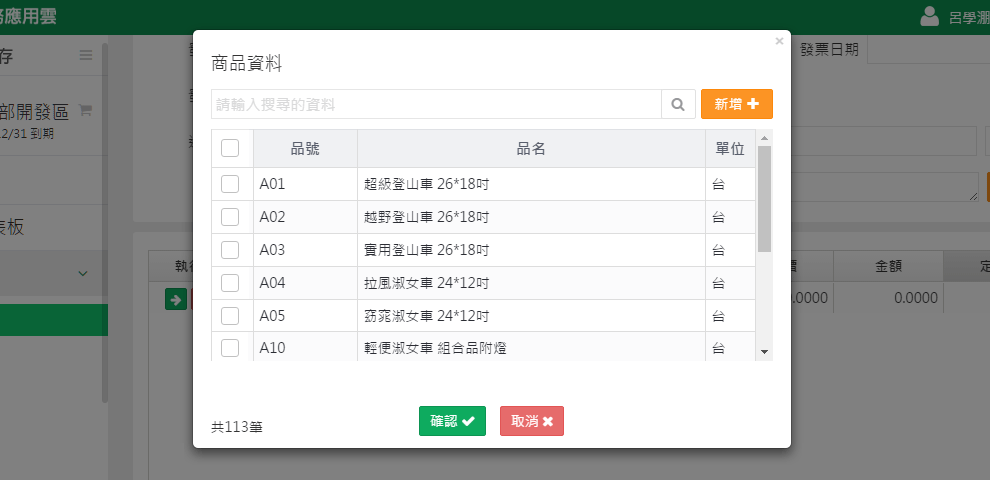Image resolution: width=990 pixels, height=480 pixels.
Task: Switch to the 發票日期 tab
Action: click(x=830, y=50)
